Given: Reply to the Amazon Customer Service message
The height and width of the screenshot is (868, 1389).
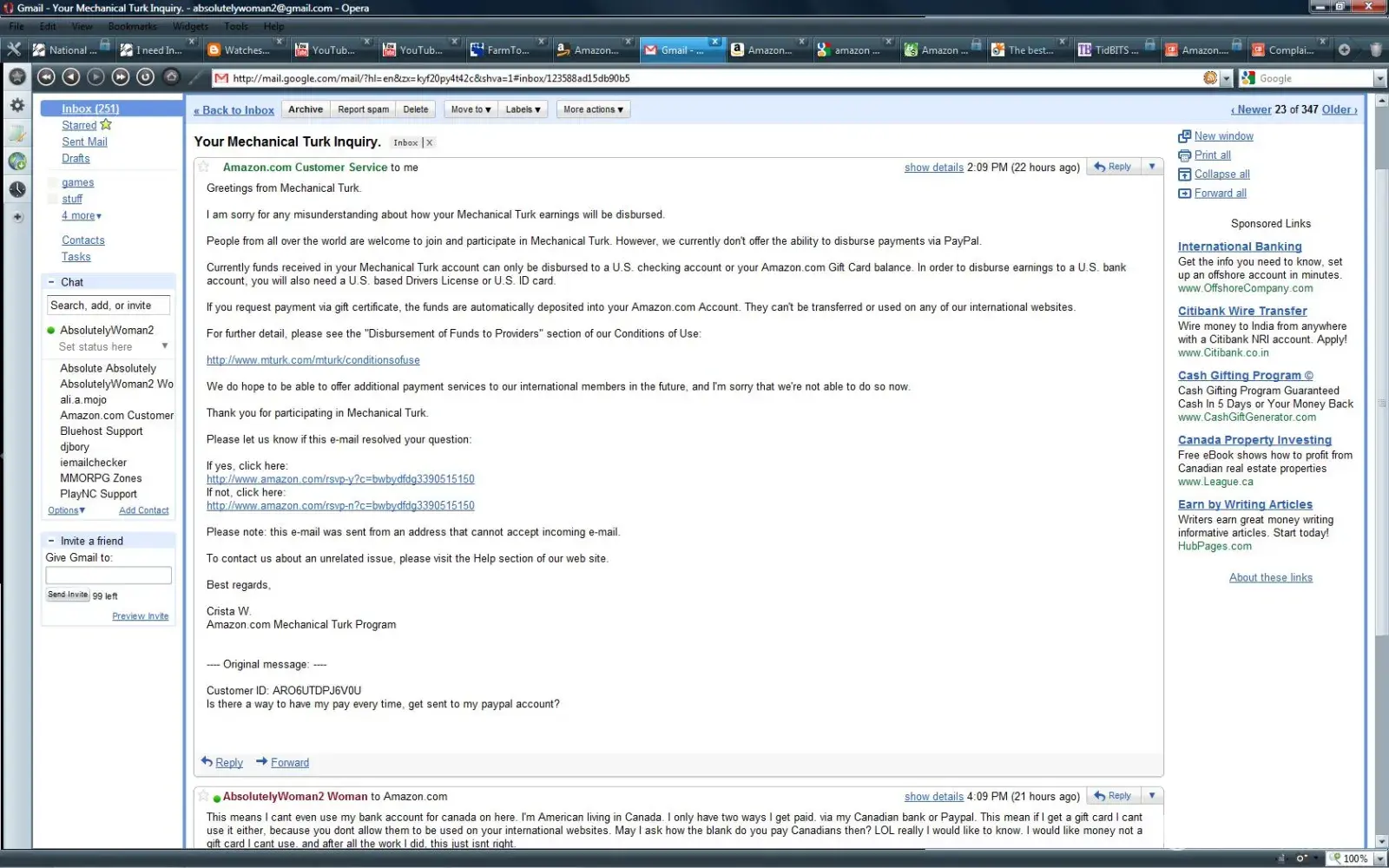Looking at the screenshot, I should click(1113, 167).
